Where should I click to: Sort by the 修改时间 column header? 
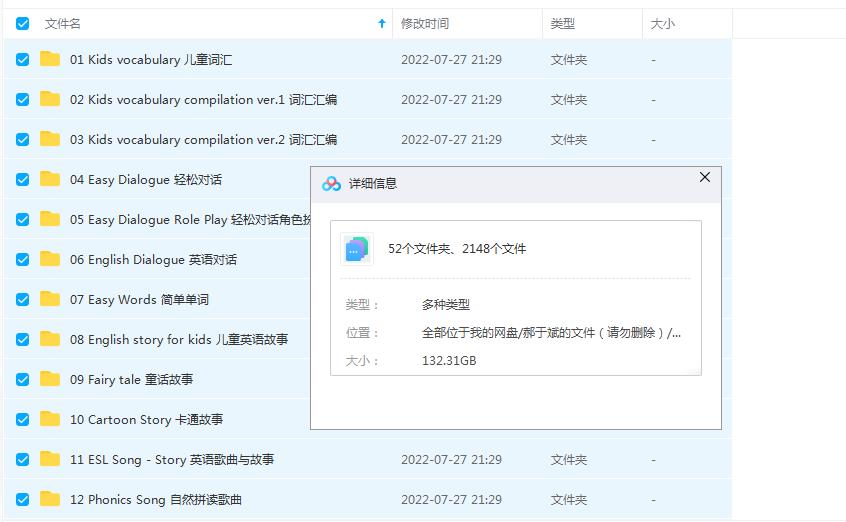[x=425, y=23]
